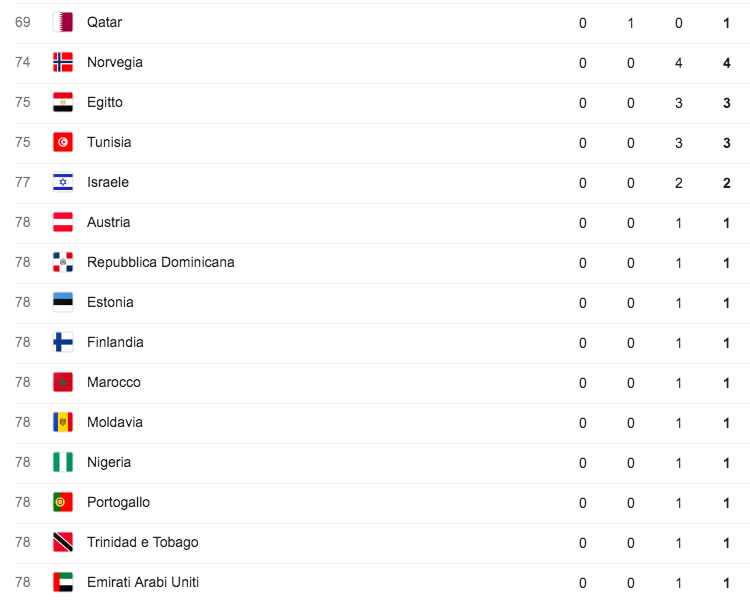750x602 pixels.
Task: Click Norvegia's total medal count of 4
Action: click(727, 63)
